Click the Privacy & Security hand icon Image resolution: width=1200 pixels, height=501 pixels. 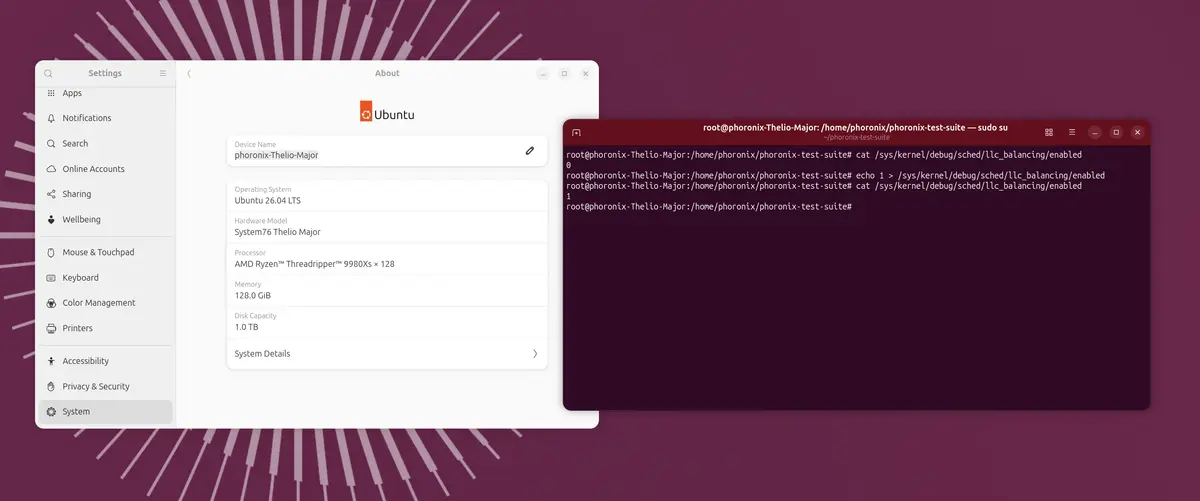[52, 386]
